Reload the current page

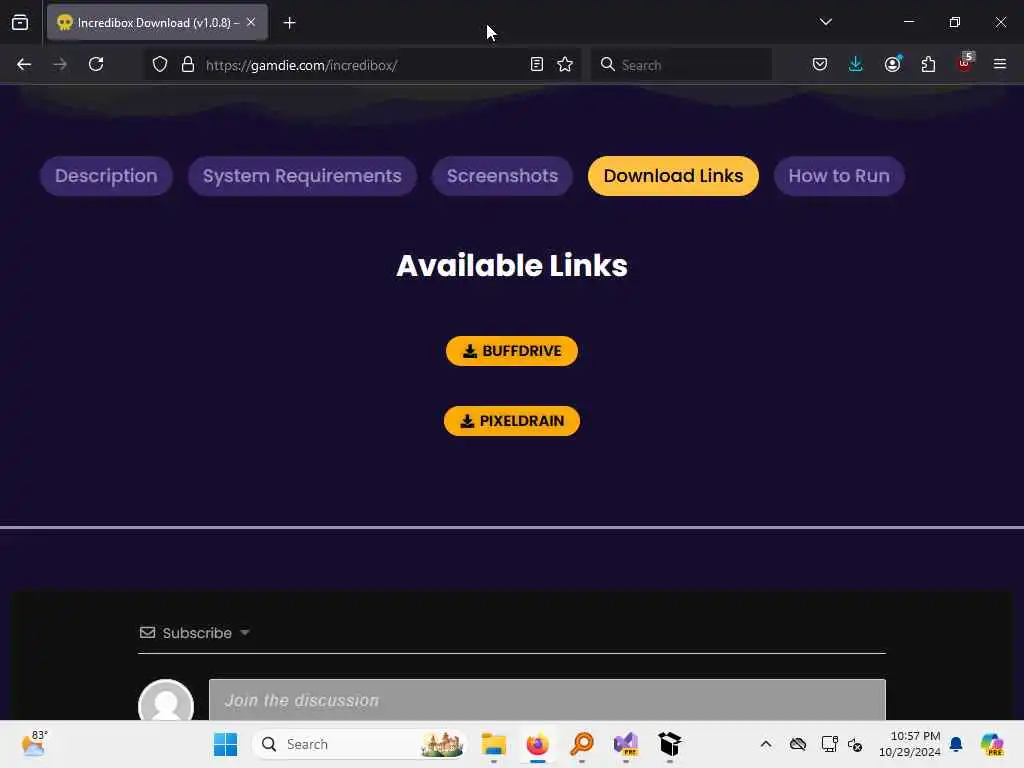96,64
